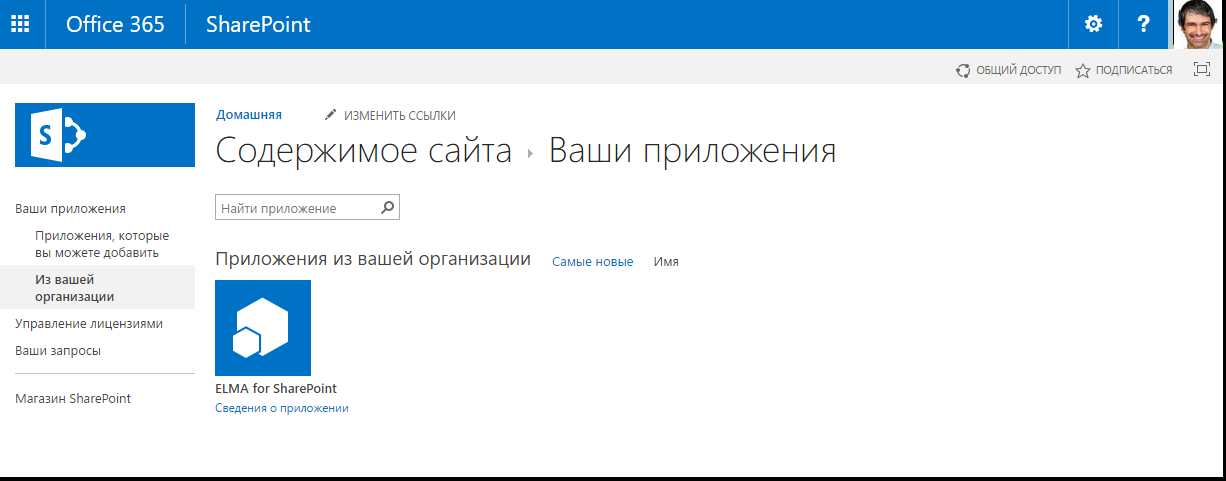Open the ELMA for SharePoint app tile
1226x481 pixels.
(x=263, y=328)
